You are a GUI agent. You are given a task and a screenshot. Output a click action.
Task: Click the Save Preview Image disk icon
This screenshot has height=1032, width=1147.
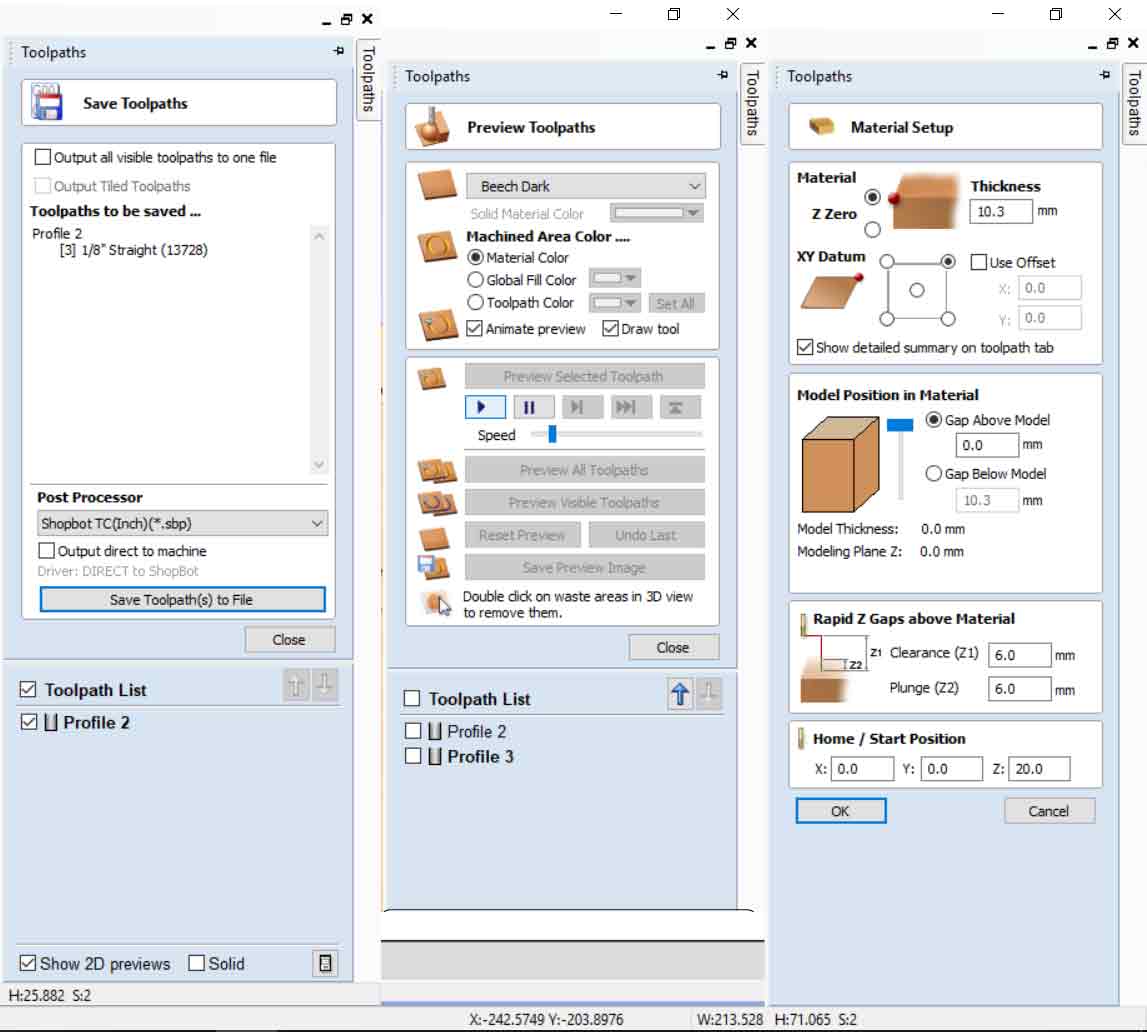433,568
